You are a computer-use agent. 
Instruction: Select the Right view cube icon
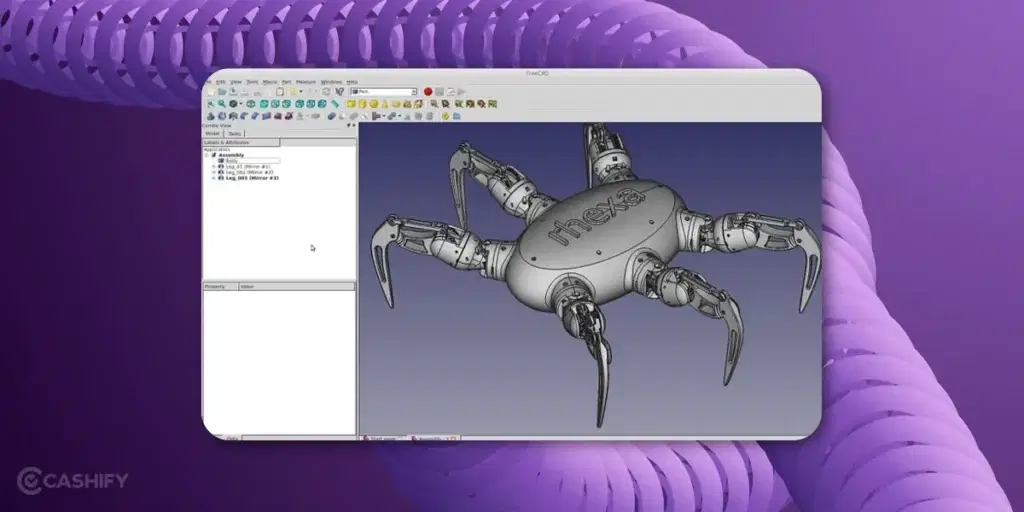(x=286, y=104)
